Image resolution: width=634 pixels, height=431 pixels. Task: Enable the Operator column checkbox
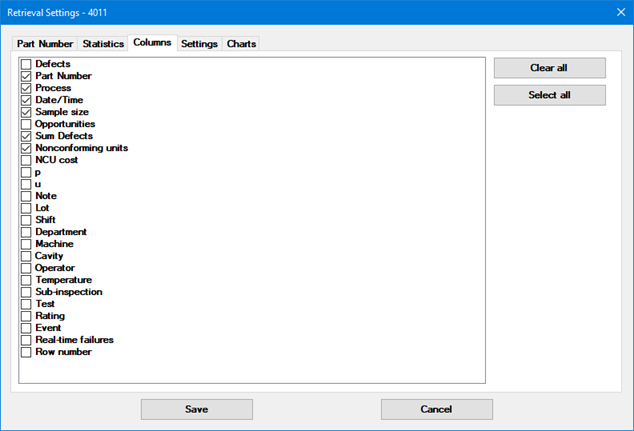26,268
